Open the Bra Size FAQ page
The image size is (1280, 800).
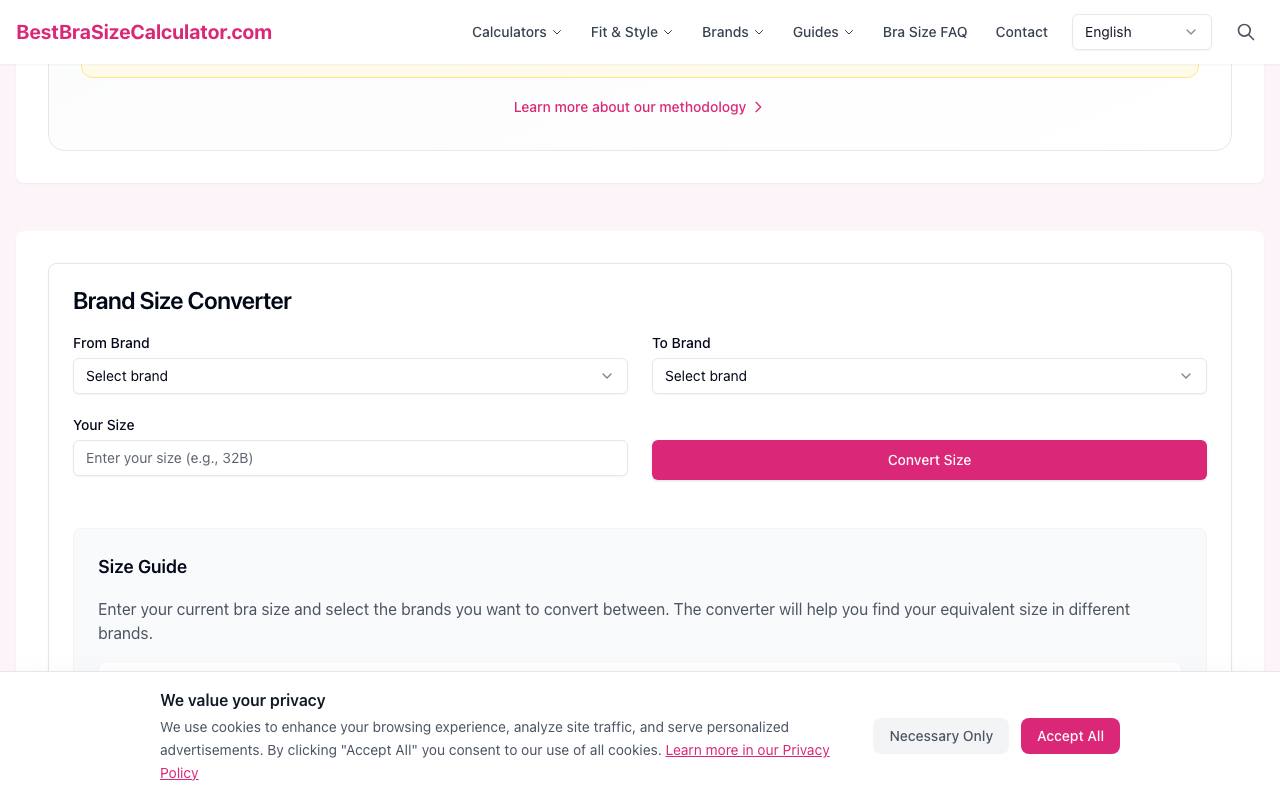[x=925, y=32]
